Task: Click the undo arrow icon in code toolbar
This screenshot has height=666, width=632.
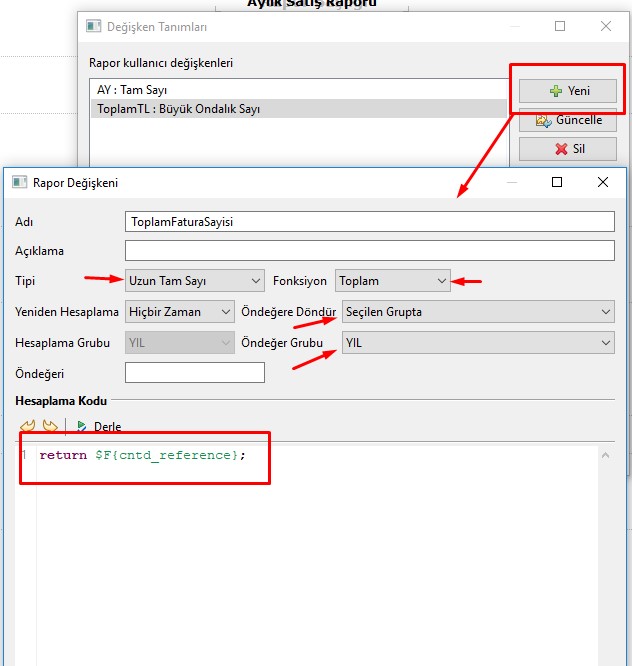Action: tap(27, 426)
